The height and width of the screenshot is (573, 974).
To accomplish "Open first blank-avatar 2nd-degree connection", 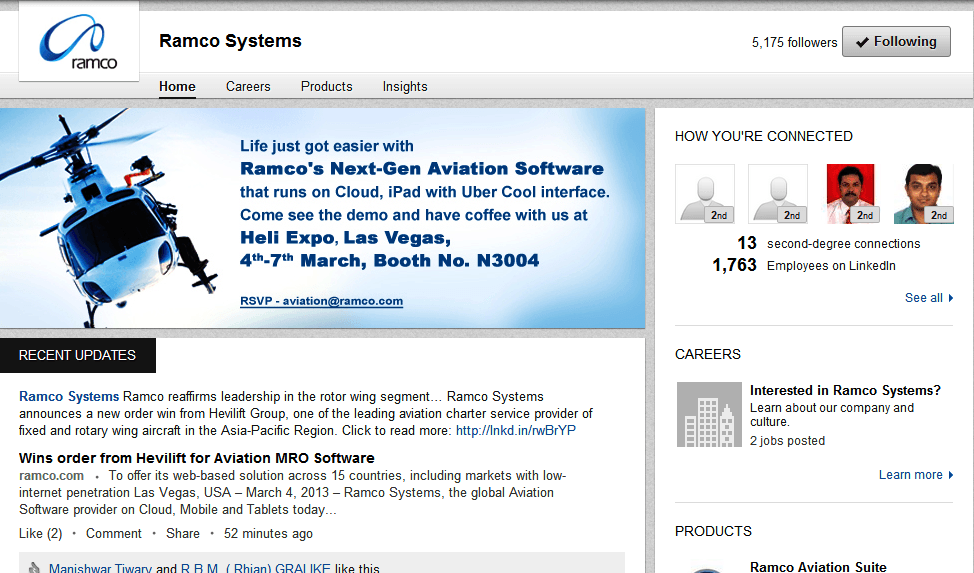I will click(x=705, y=194).
